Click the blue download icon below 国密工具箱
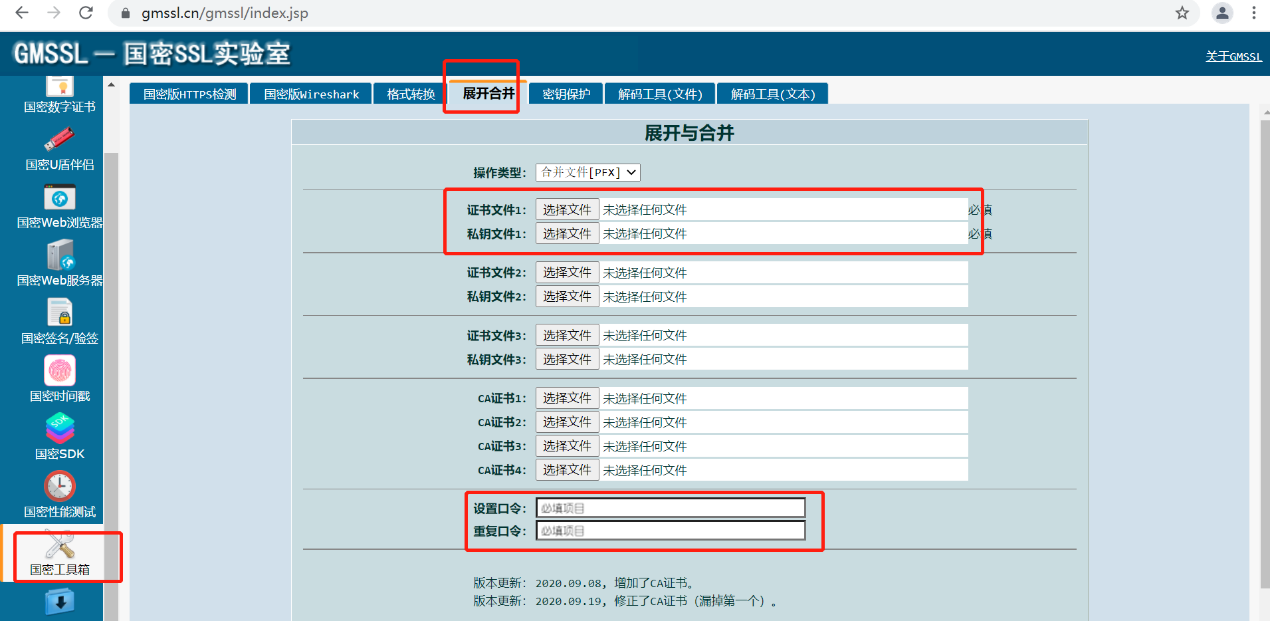The width and height of the screenshot is (1270, 621). (x=60, y=602)
